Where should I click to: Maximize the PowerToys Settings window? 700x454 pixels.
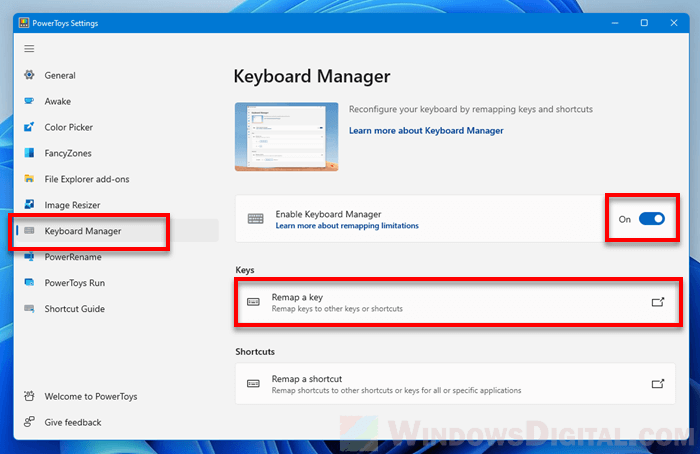tap(644, 23)
